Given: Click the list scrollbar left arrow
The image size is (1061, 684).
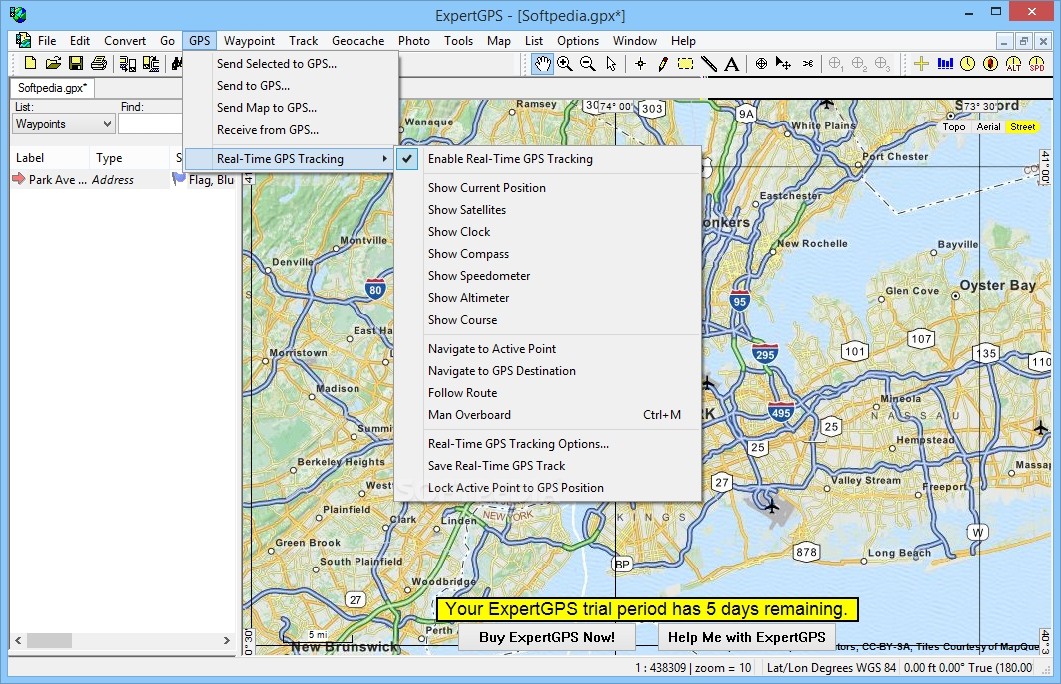Looking at the screenshot, I should click(18, 640).
